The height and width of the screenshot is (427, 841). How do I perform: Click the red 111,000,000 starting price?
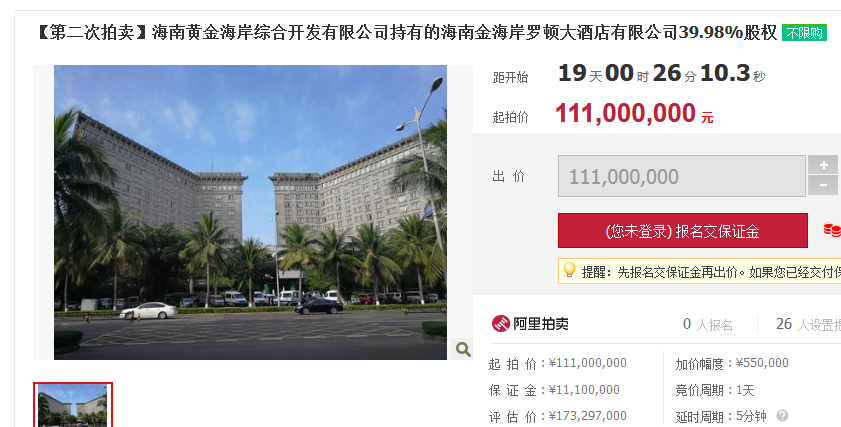(x=625, y=113)
